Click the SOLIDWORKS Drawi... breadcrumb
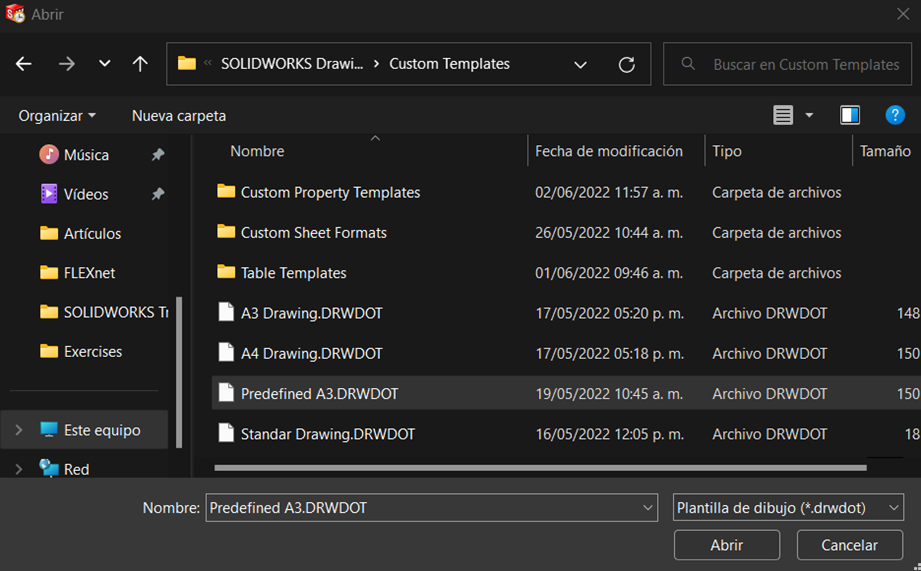The image size is (921, 571). (x=291, y=64)
